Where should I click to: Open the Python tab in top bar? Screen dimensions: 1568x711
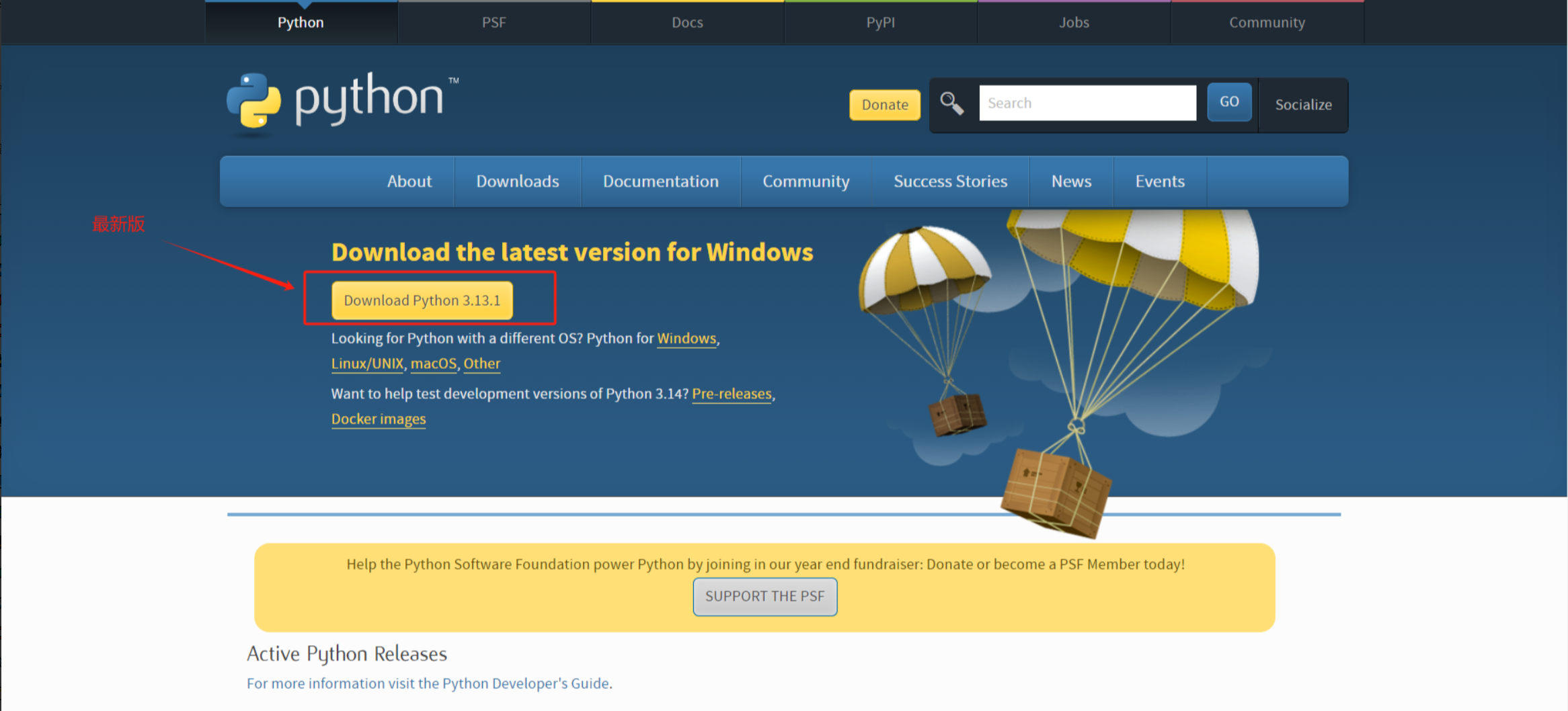tap(301, 22)
